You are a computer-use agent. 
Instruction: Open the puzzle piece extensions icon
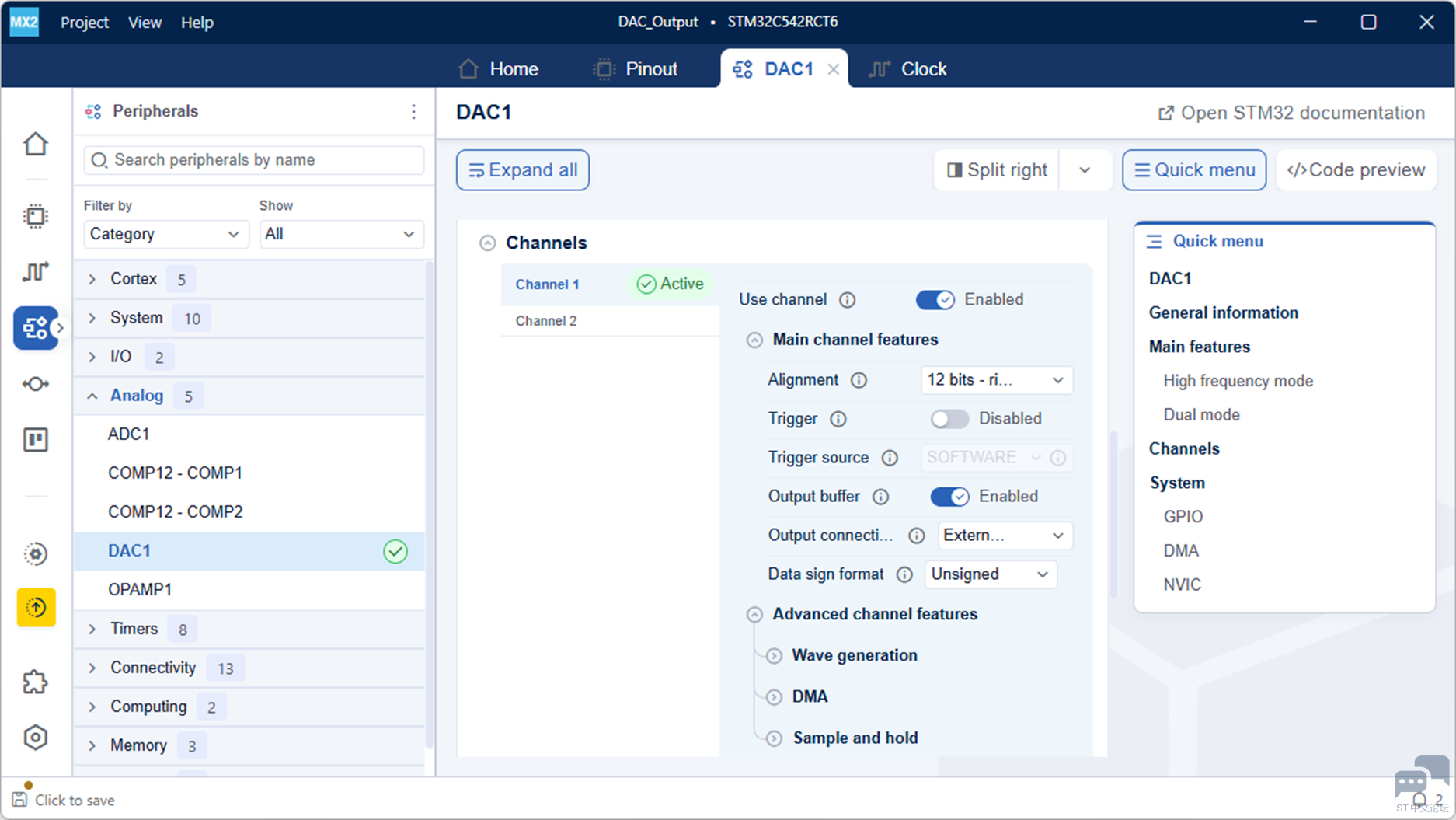(x=36, y=682)
